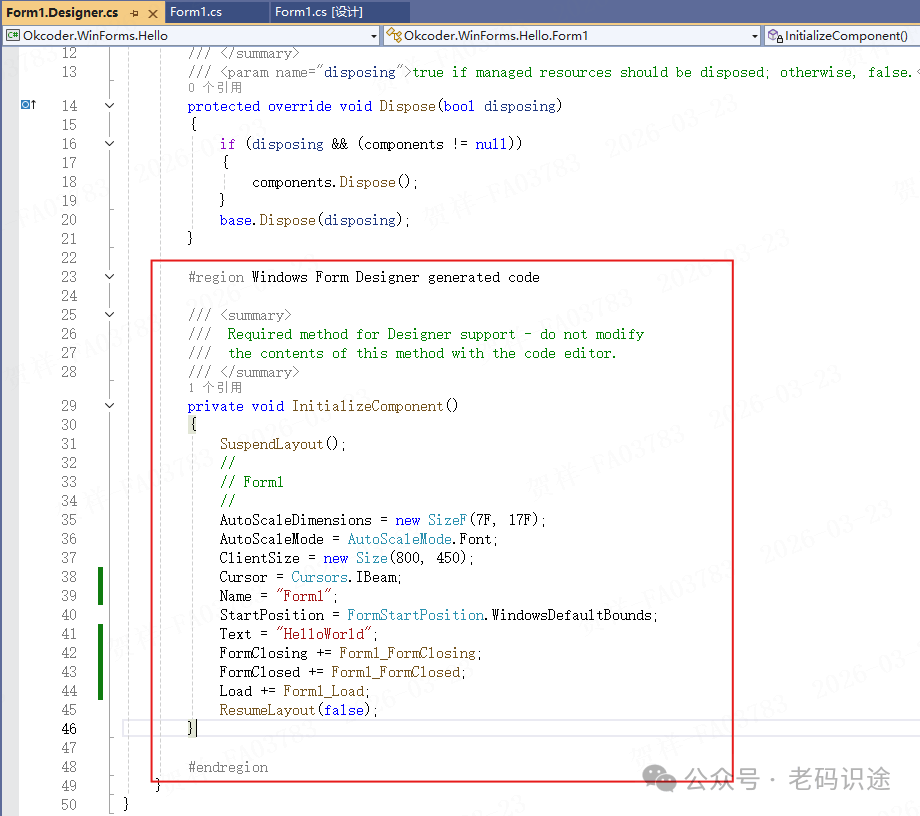Switch to the Form1.cs [设计] tab
920x816 pixels.
tap(318, 12)
